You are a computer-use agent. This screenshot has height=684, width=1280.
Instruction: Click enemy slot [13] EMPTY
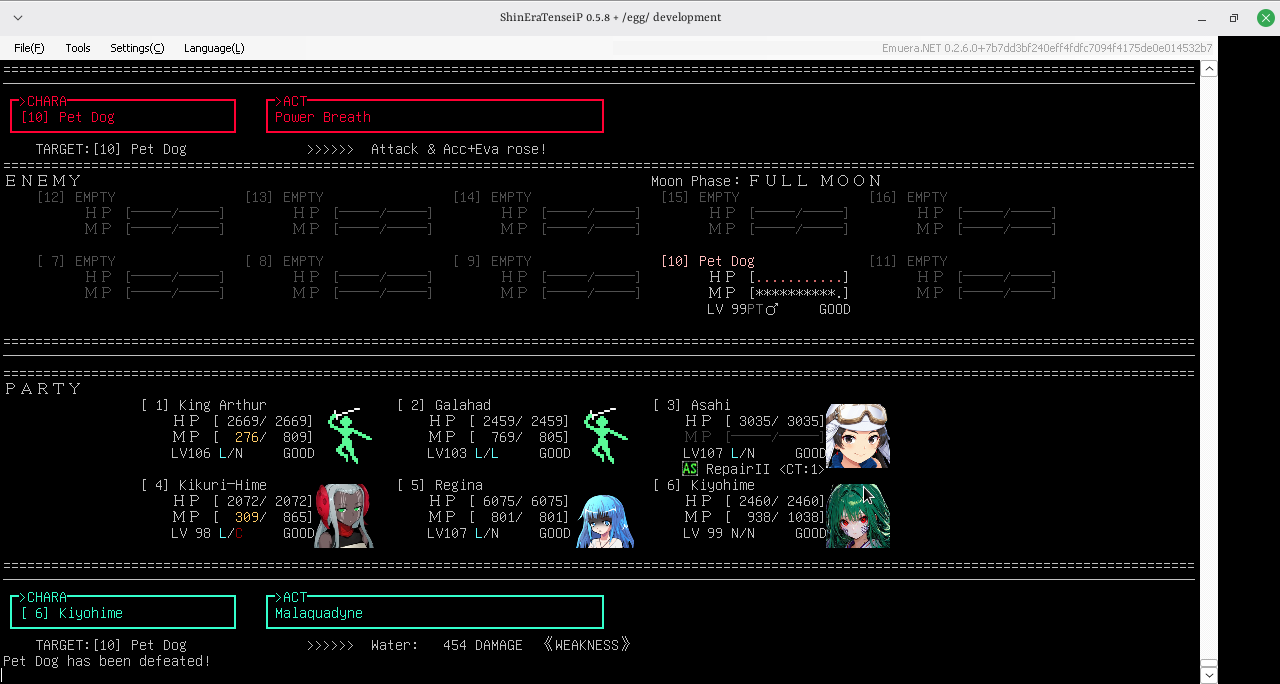(284, 197)
